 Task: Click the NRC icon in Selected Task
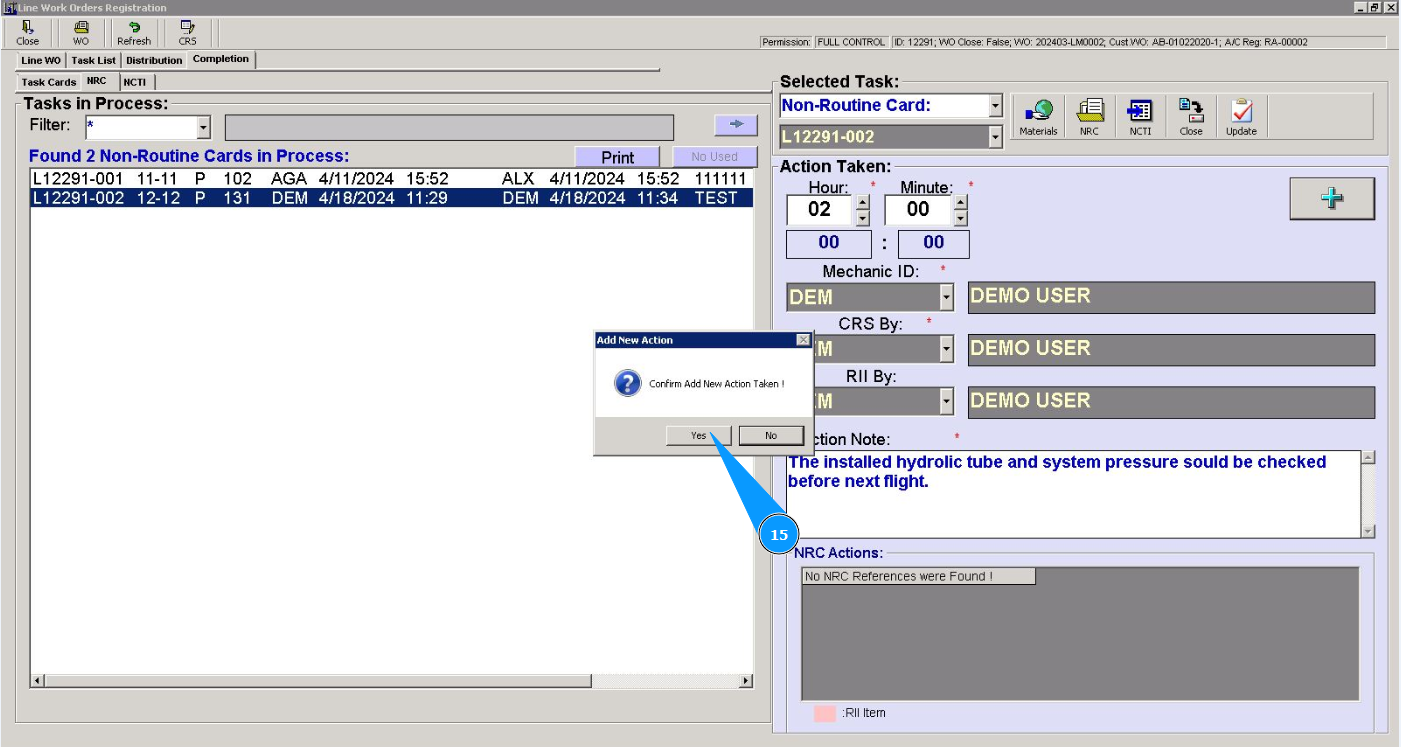(x=1089, y=117)
